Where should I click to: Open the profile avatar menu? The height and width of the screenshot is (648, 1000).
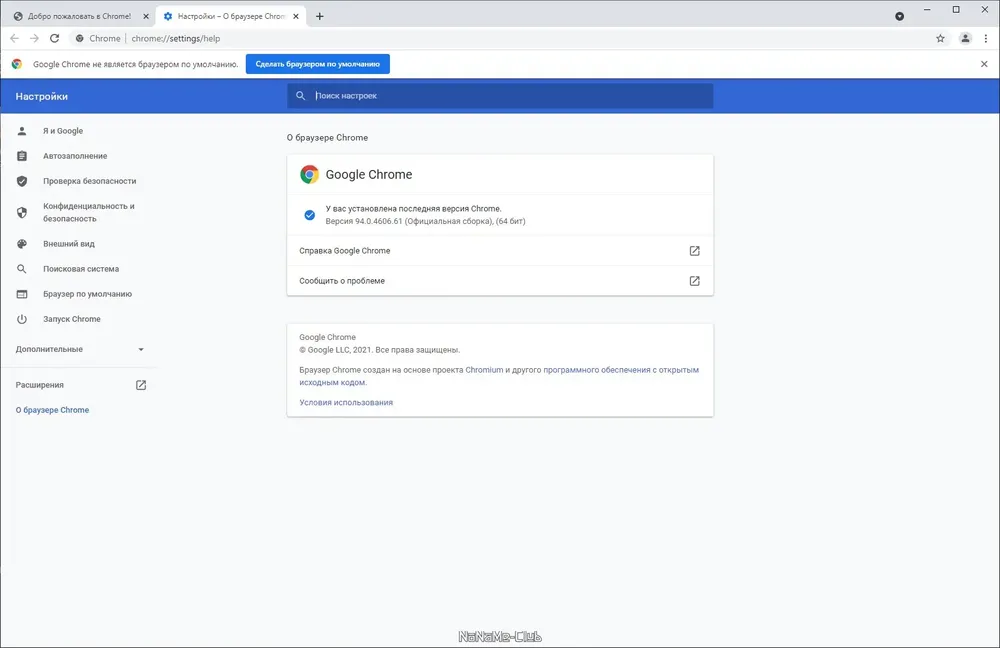tap(965, 38)
